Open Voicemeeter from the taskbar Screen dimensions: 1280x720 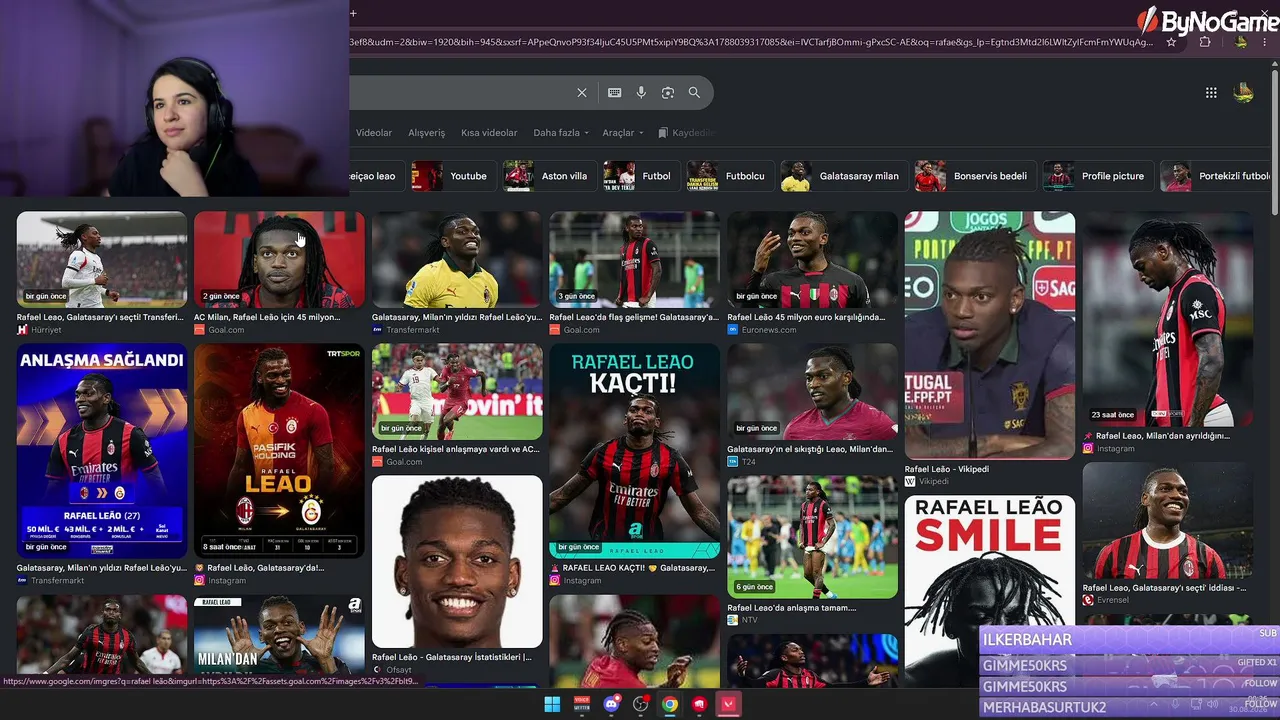581,704
